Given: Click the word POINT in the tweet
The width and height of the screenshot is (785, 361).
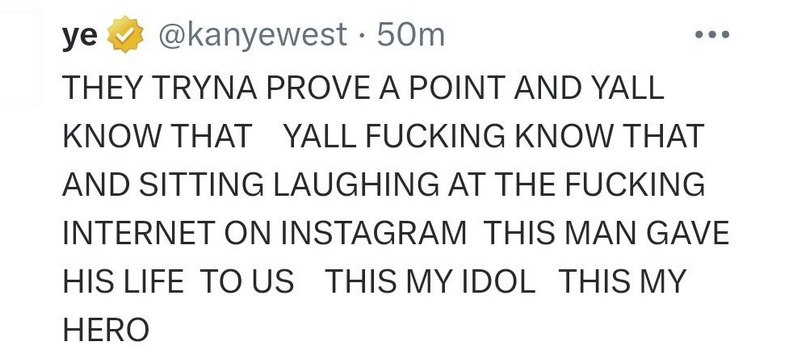Looking at the screenshot, I should [458, 88].
